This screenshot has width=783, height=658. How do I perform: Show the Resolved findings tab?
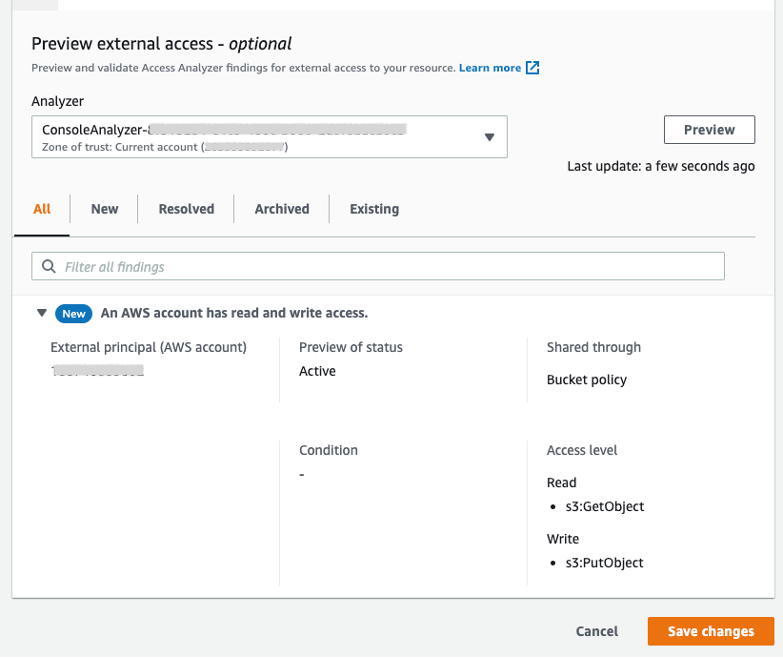pos(186,209)
